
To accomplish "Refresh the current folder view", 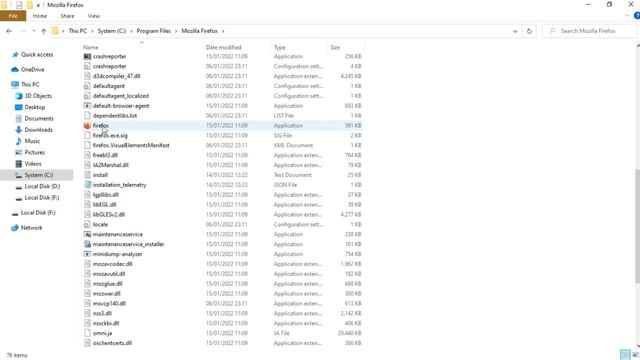I will click(x=529, y=31).
